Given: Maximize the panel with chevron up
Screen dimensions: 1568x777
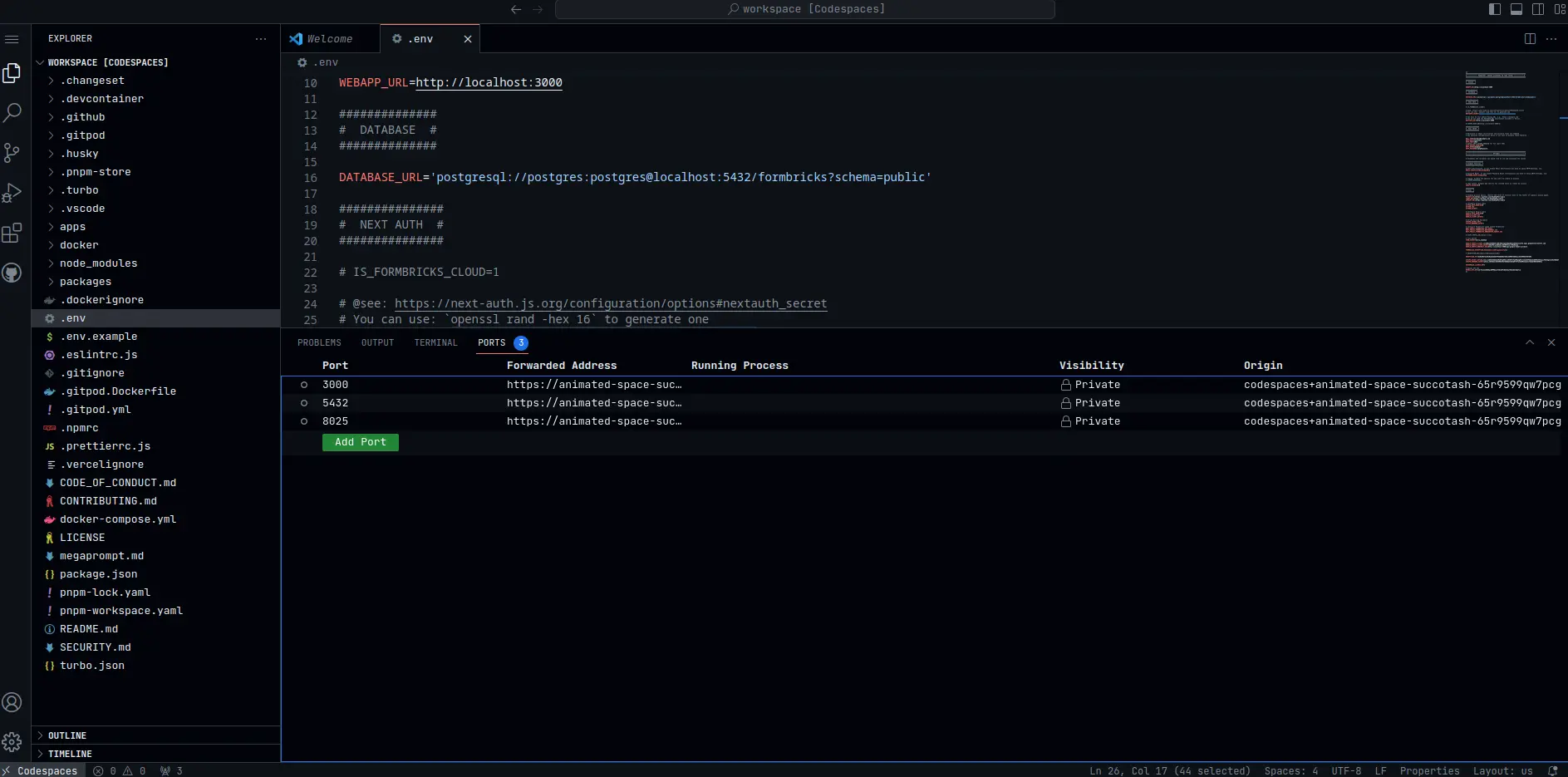Looking at the screenshot, I should tap(1530, 342).
